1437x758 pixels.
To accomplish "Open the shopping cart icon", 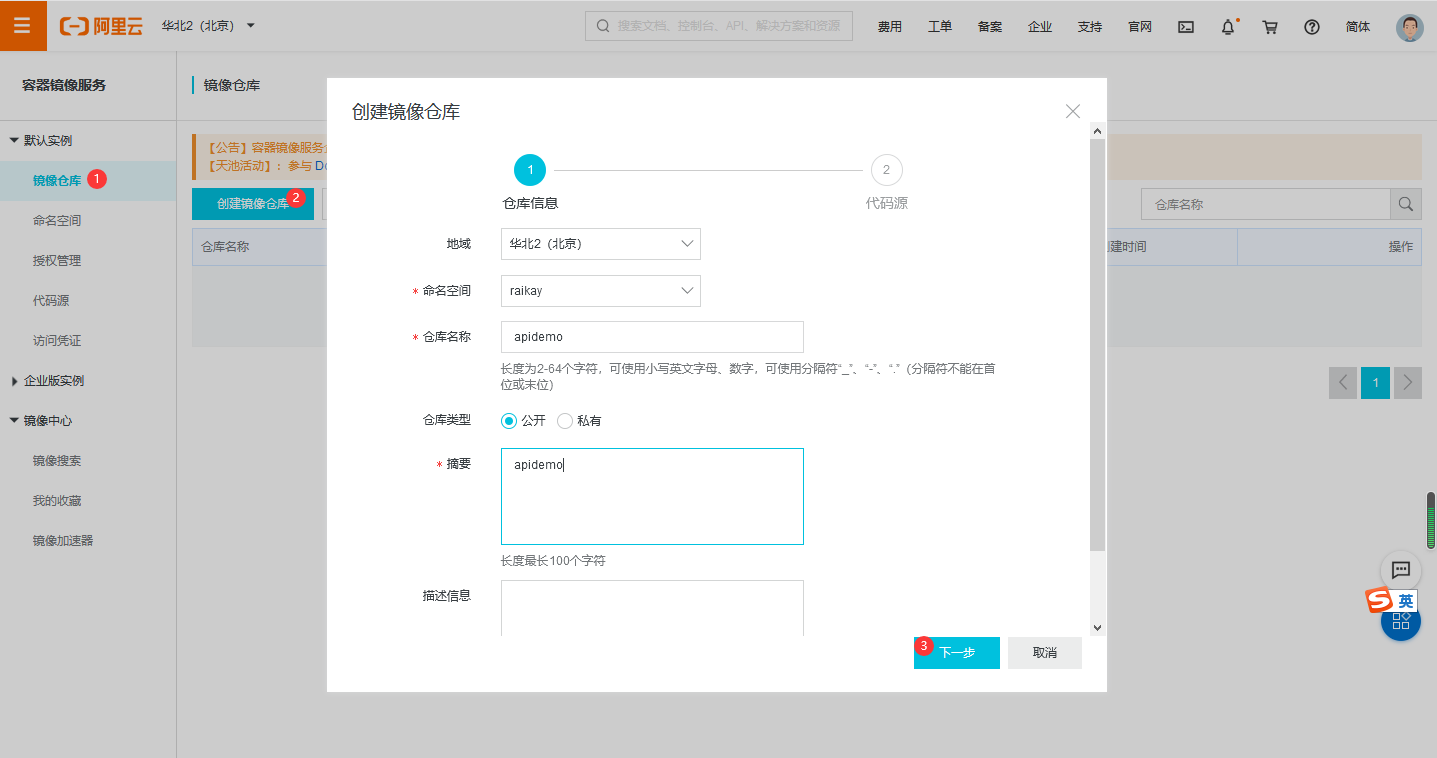I will (x=1270, y=27).
